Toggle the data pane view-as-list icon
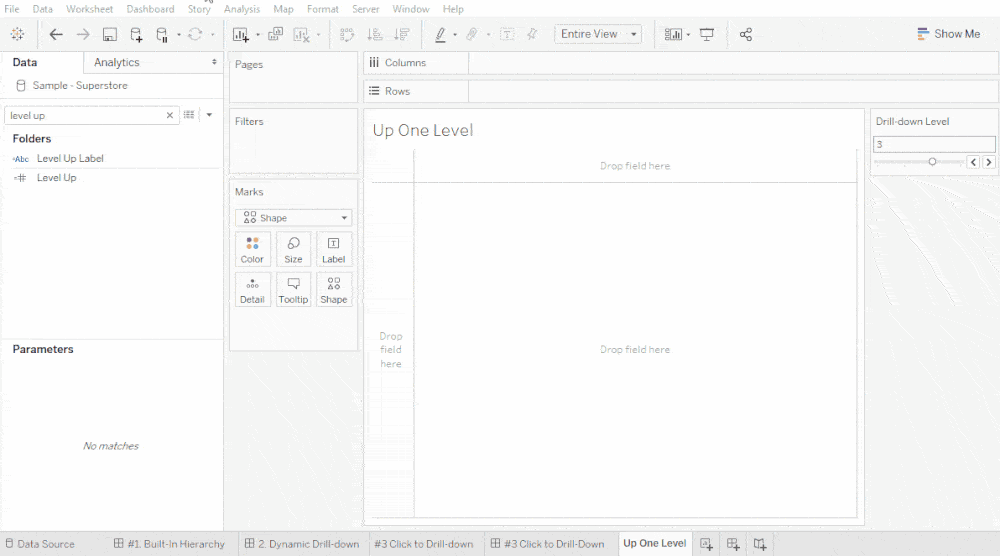 189,115
